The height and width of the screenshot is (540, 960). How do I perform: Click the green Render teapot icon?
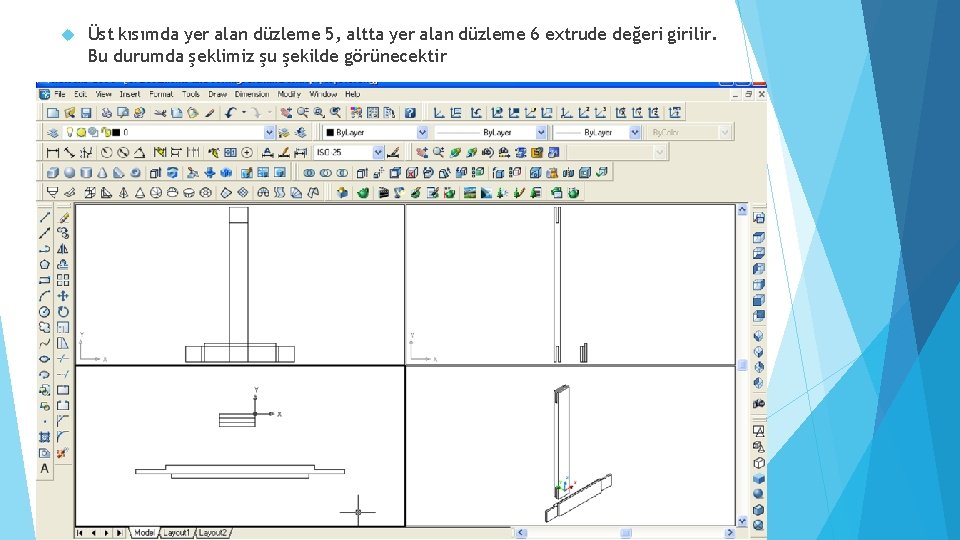(363, 193)
